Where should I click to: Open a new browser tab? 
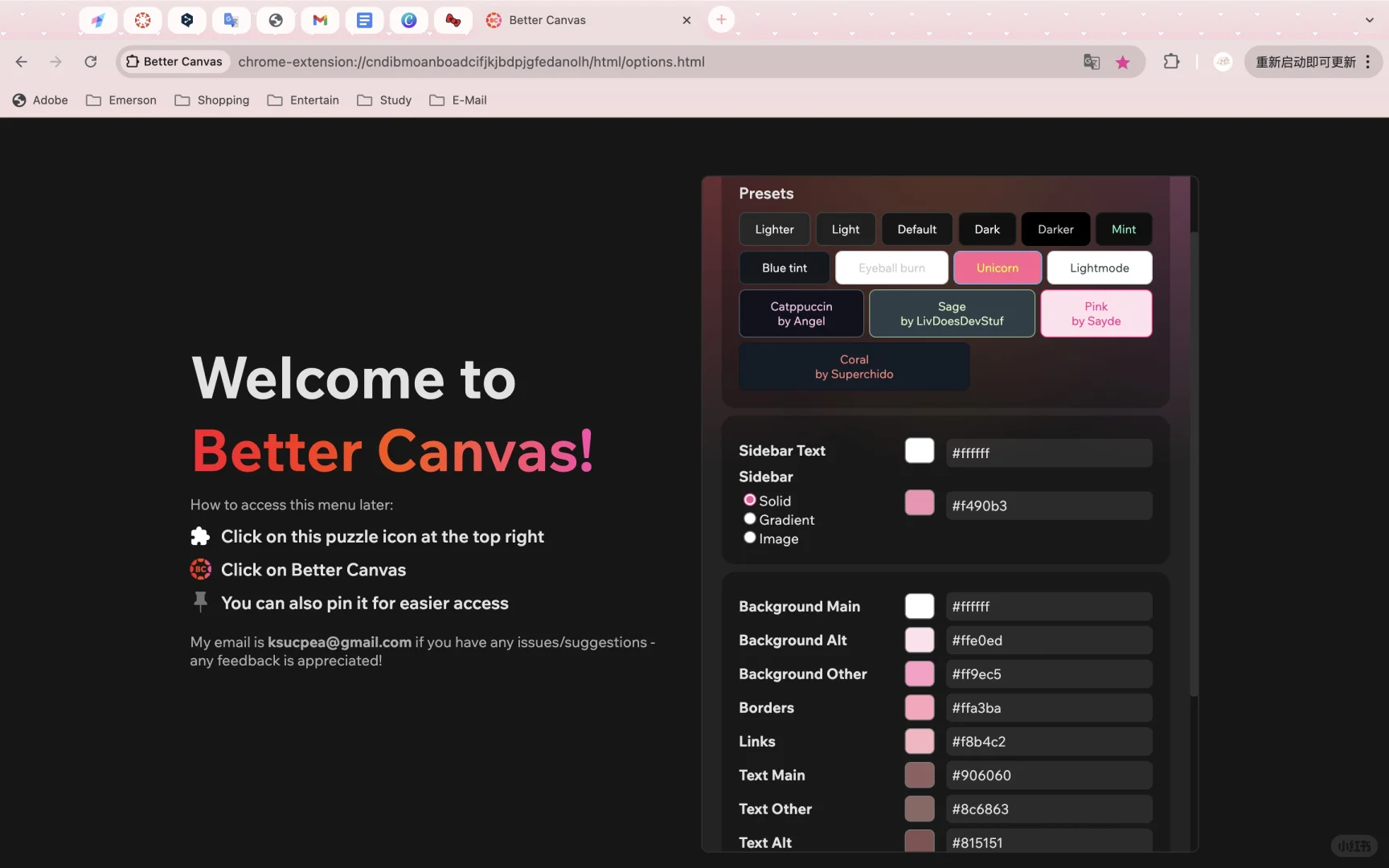click(x=721, y=20)
